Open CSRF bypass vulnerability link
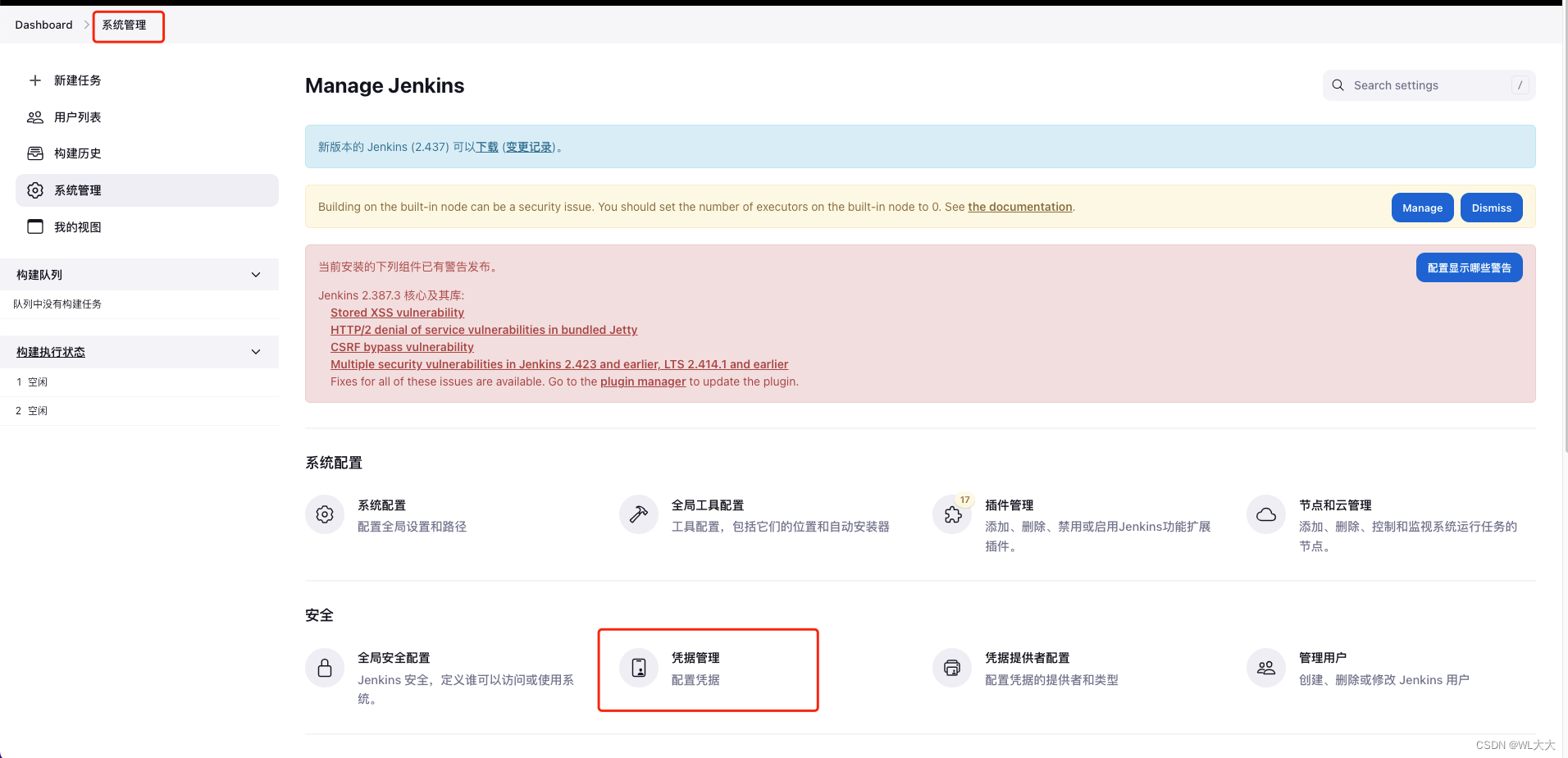1568x758 pixels. [x=402, y=347]
